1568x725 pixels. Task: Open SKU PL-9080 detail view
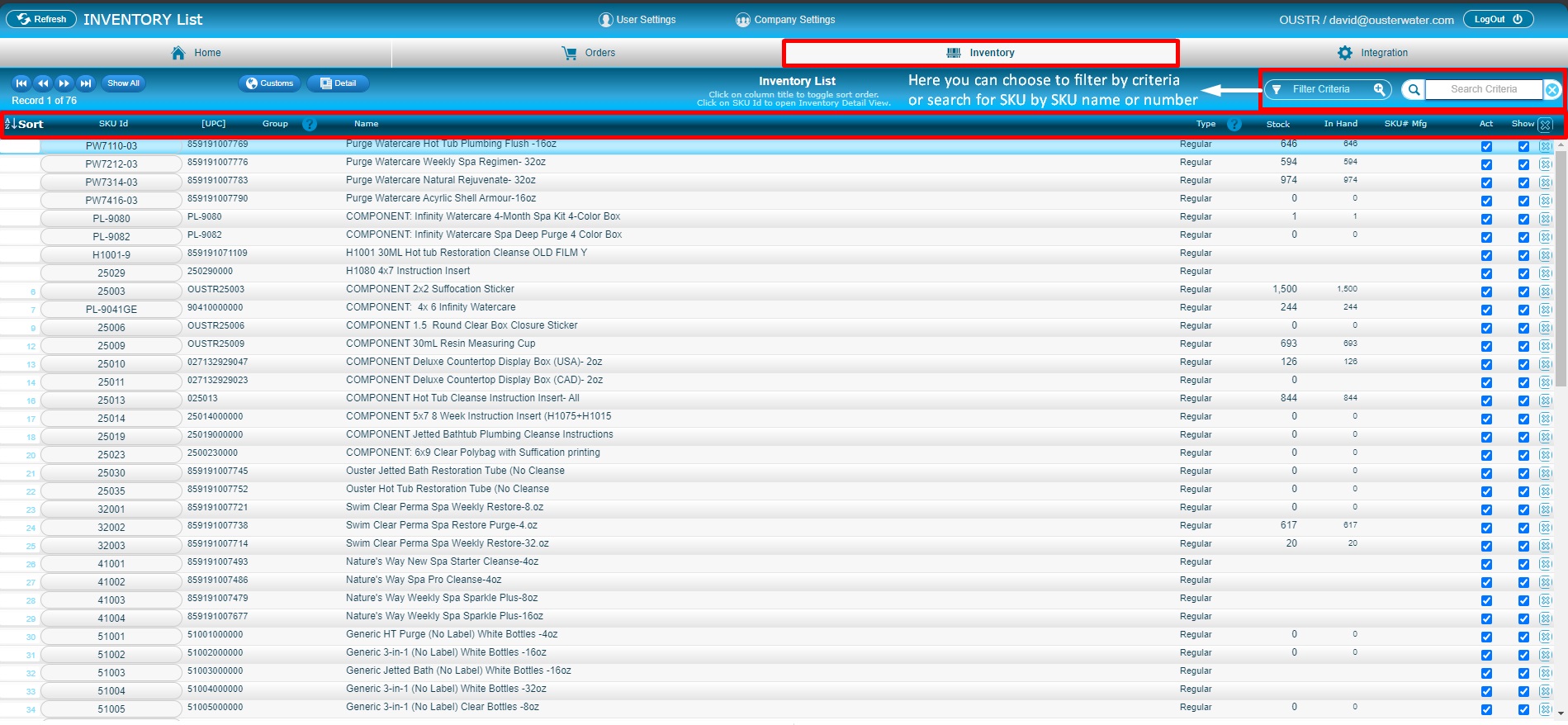point(111,219)
